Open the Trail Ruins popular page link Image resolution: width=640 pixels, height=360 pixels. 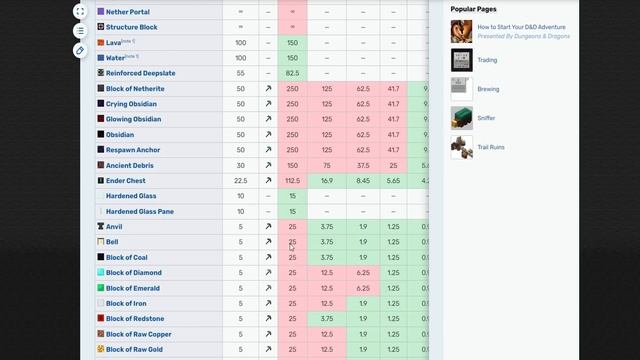point(491,147)
